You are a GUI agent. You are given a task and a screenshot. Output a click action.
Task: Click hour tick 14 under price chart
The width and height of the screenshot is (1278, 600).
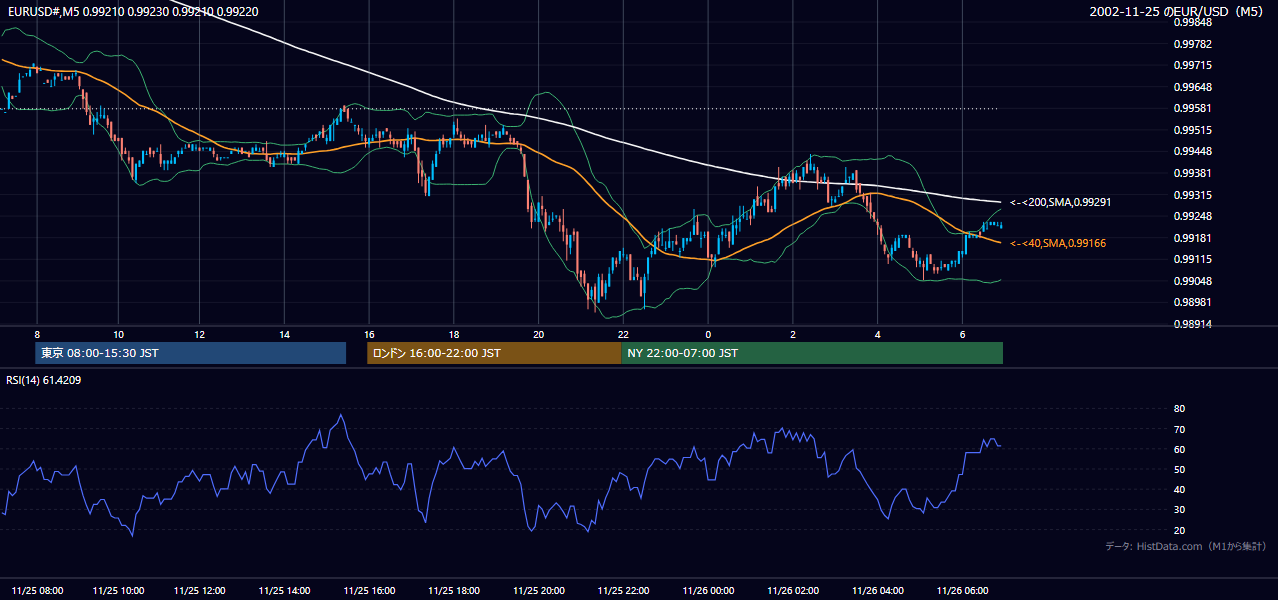point(285,334)
